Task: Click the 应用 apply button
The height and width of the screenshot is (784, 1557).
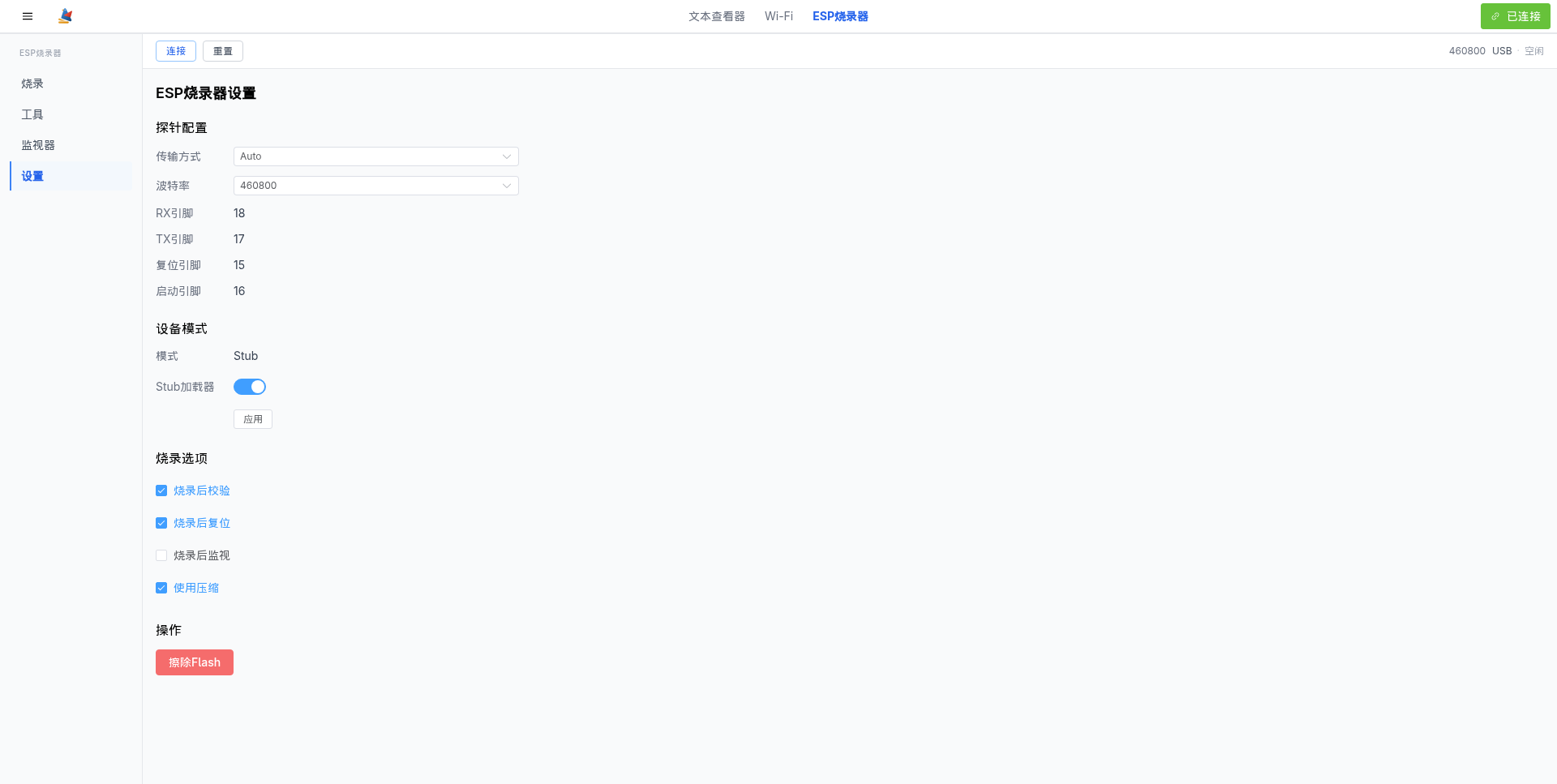Action: click(253, 419)
